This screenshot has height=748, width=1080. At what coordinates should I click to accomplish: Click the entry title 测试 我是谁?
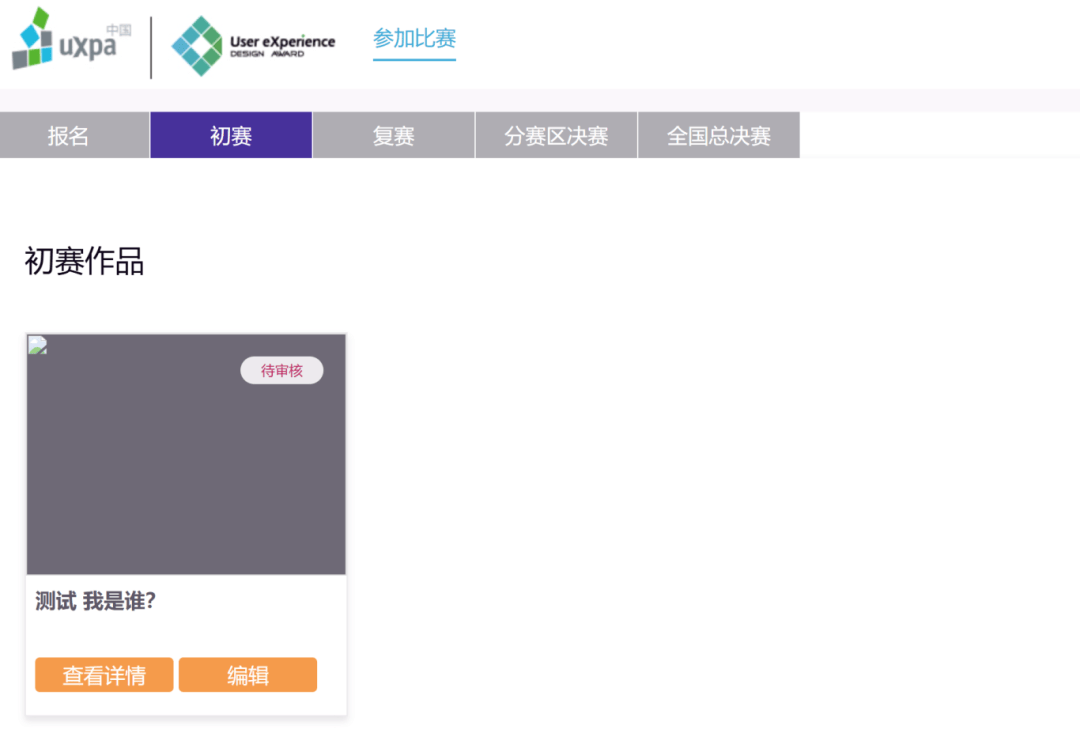click(x=96, y=601)
